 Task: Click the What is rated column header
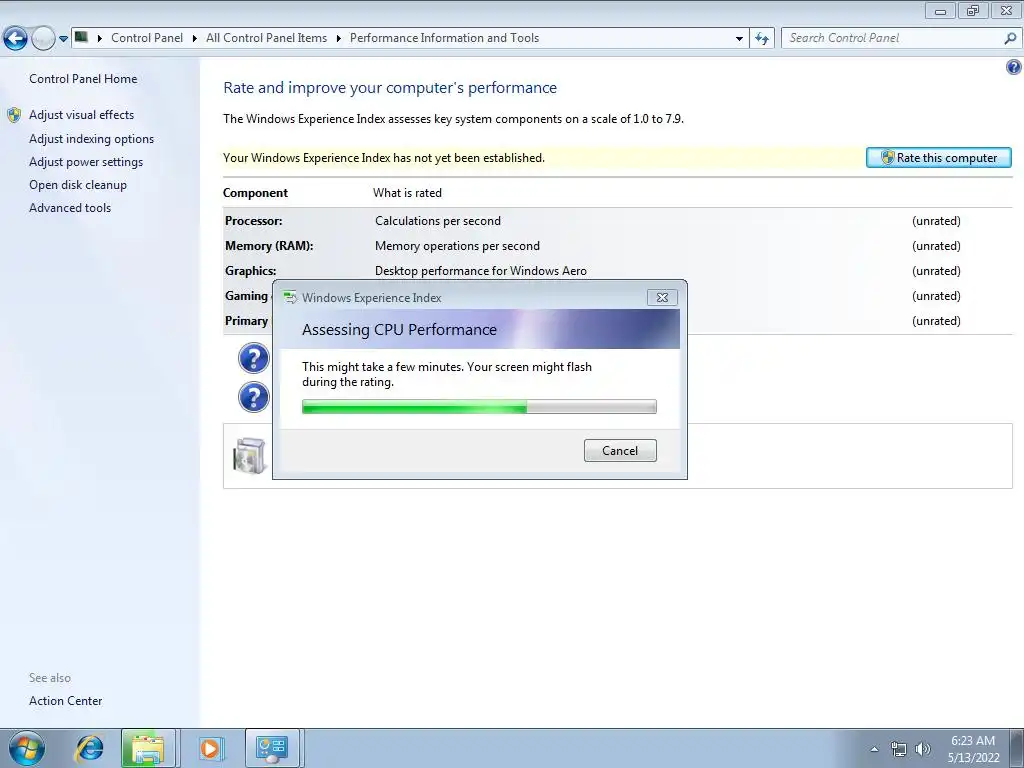point(408,193)
